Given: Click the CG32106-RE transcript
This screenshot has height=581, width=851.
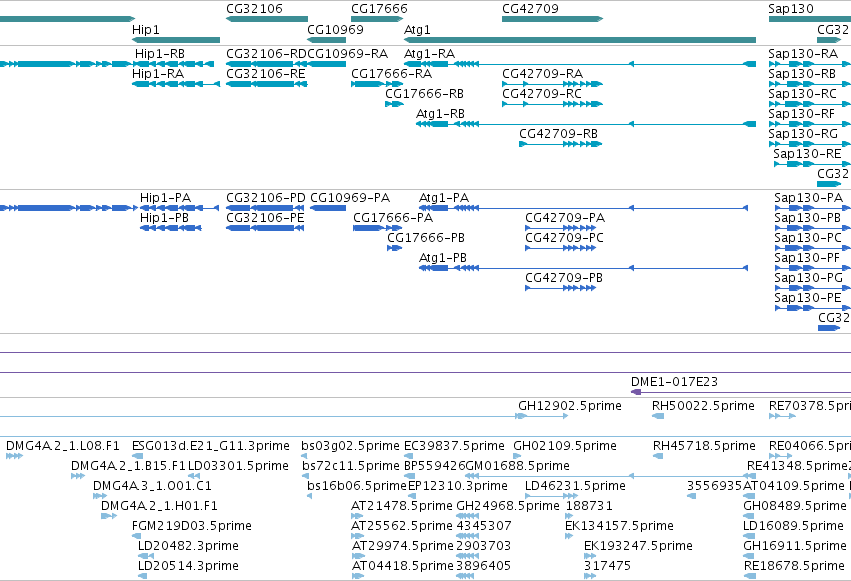Looking at the screenshot, I should 266,84.
